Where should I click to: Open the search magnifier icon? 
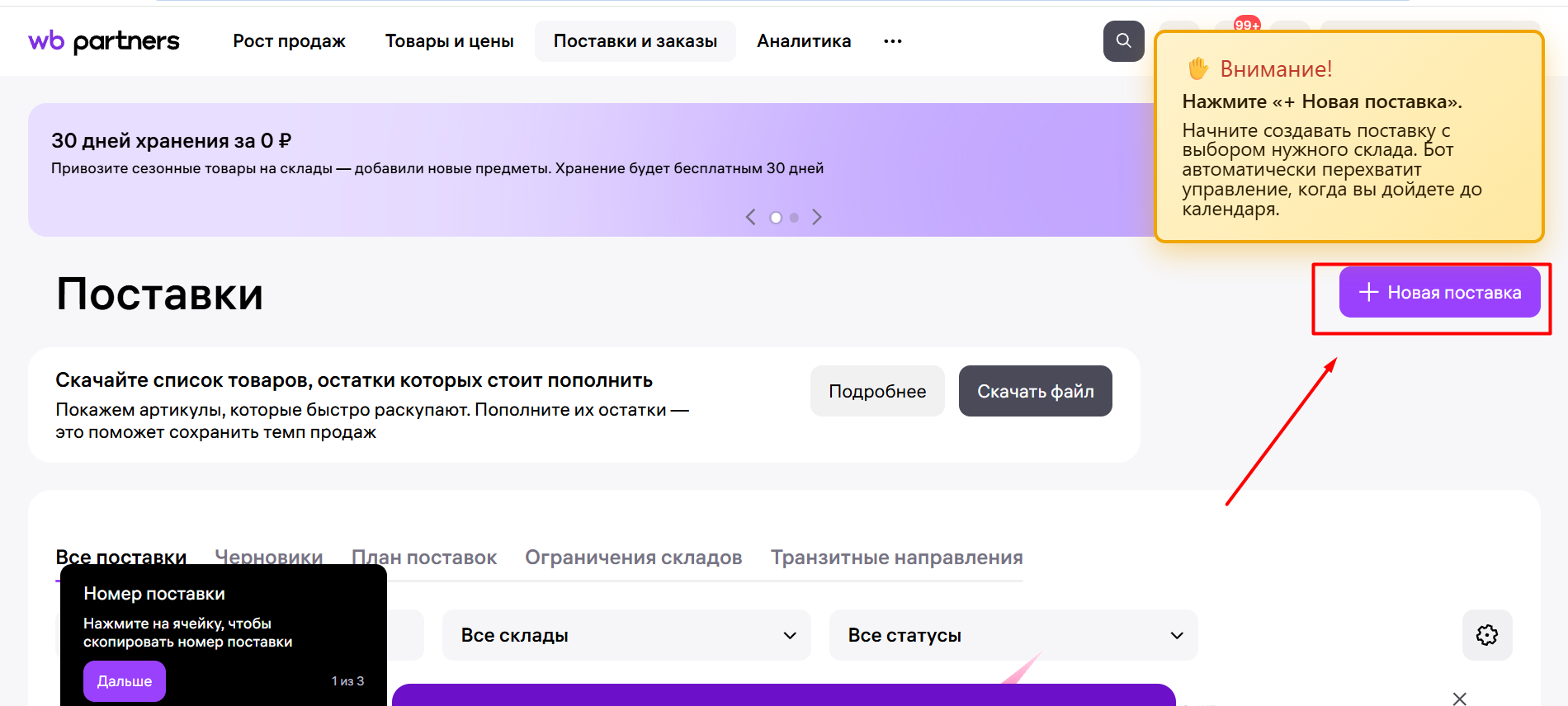[1123, 41]
